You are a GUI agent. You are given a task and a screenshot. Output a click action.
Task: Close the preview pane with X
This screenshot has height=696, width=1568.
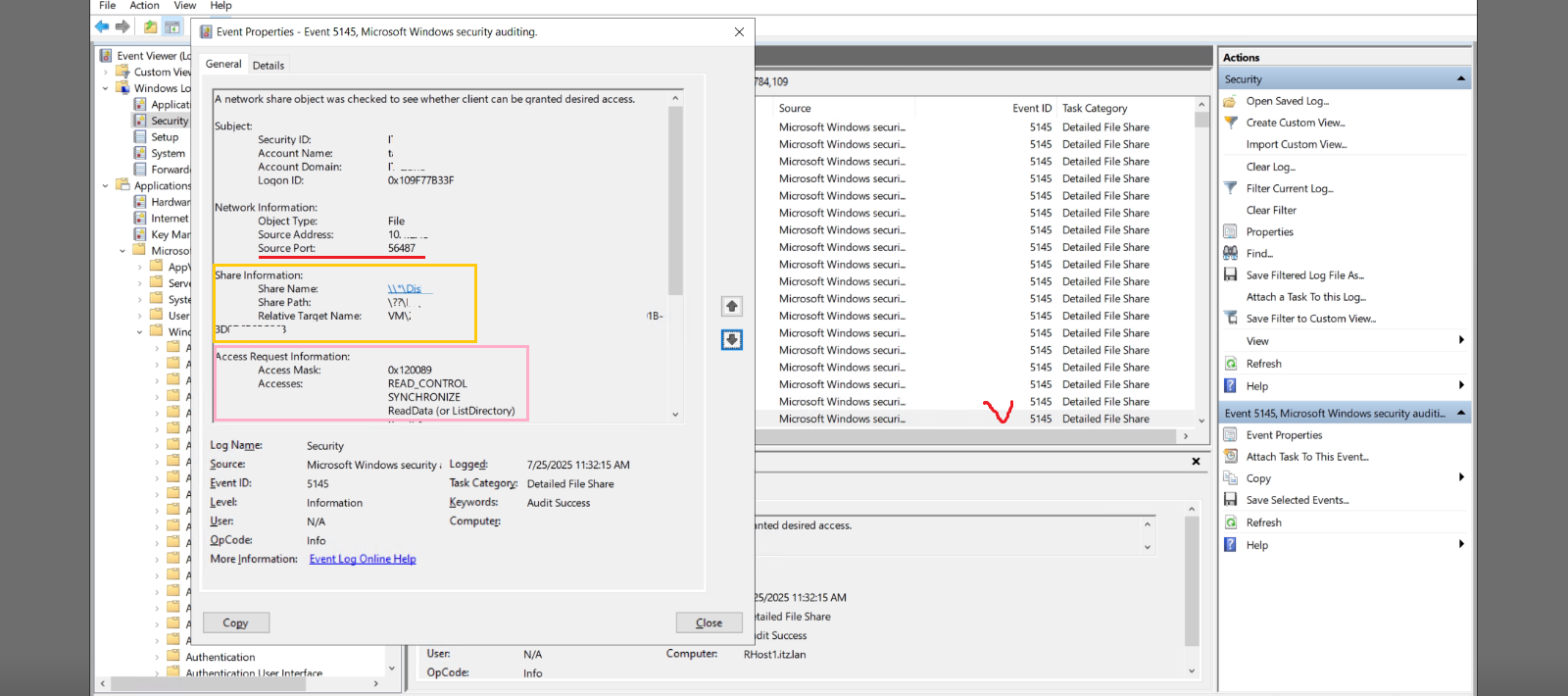coord(1196,461)
